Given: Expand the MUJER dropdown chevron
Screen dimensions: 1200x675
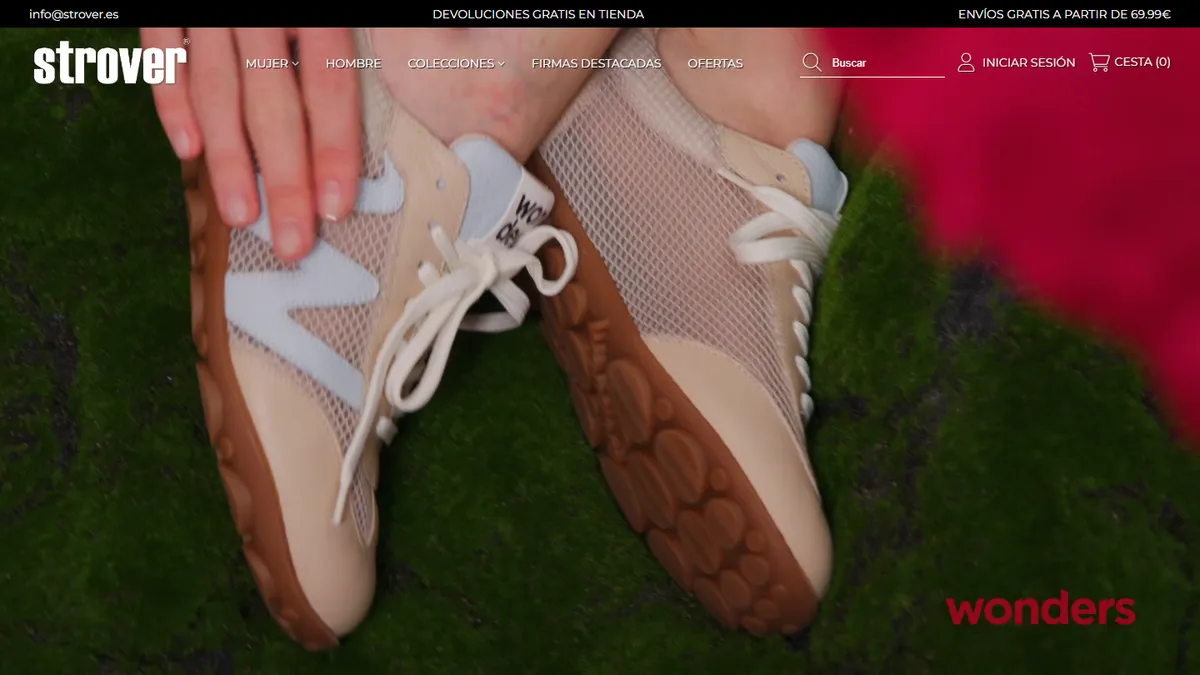Looking at the screenshot, I should point(295,64).
